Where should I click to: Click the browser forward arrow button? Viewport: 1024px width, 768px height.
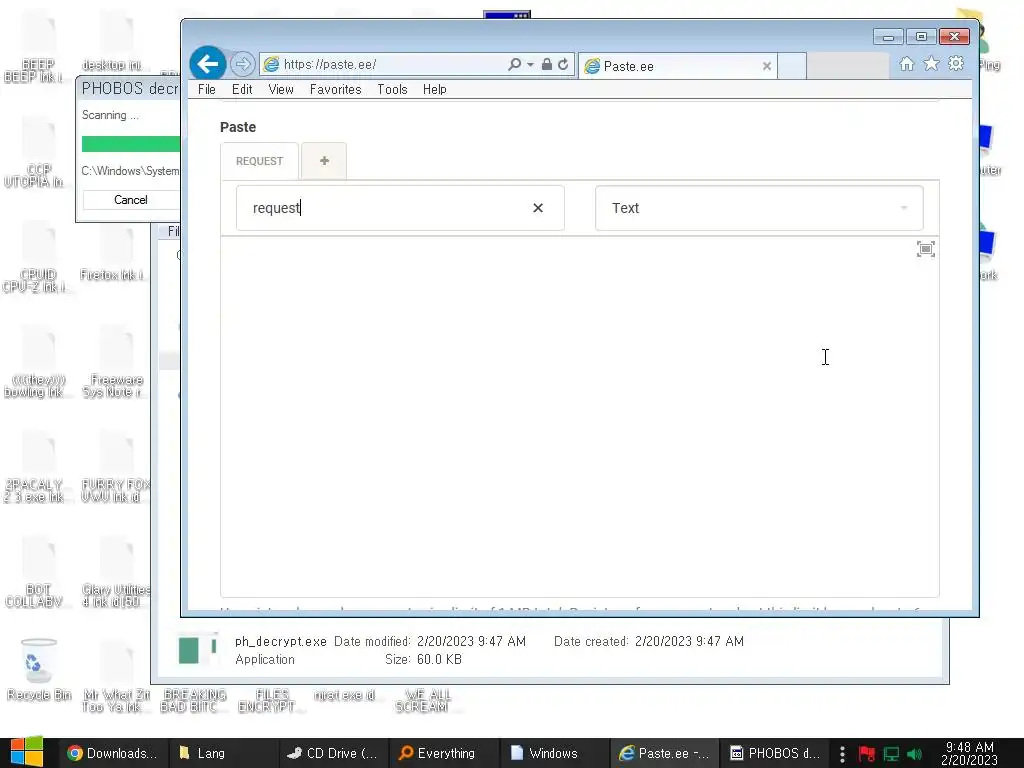(x=242, y=64)
